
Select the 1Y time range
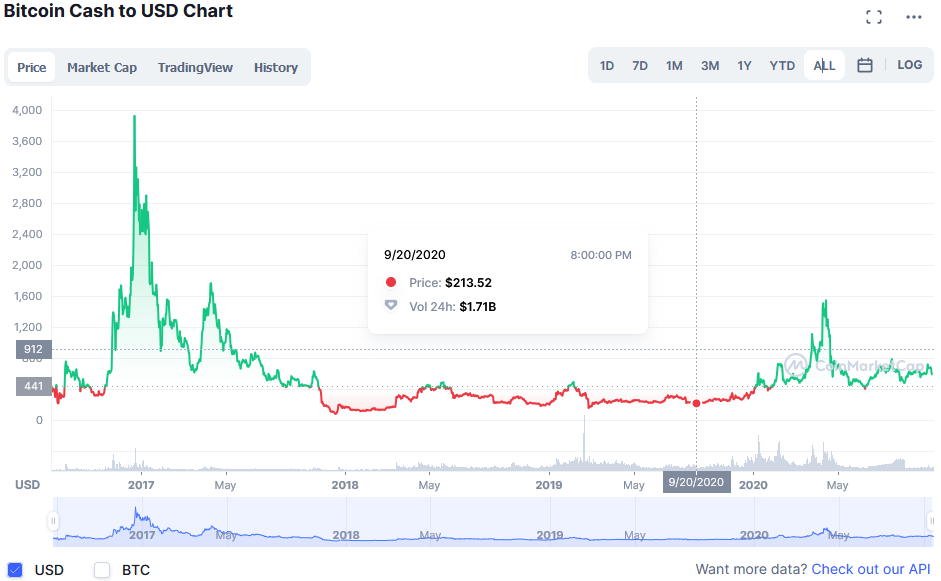(x=744, y=65)
